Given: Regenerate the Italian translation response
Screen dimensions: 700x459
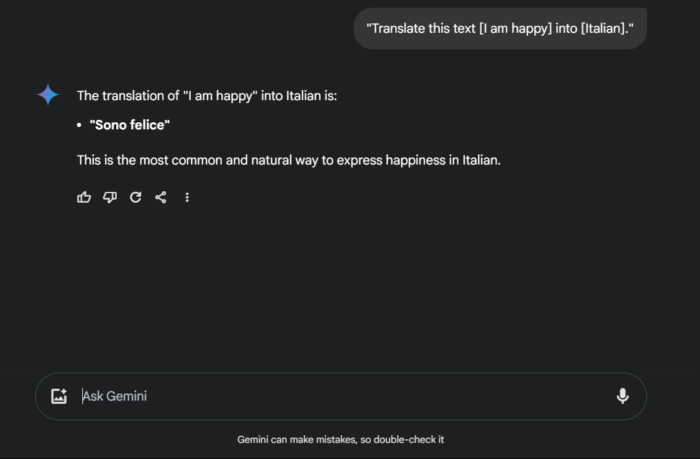Looking at the screenshot, I should click(136, 198).
